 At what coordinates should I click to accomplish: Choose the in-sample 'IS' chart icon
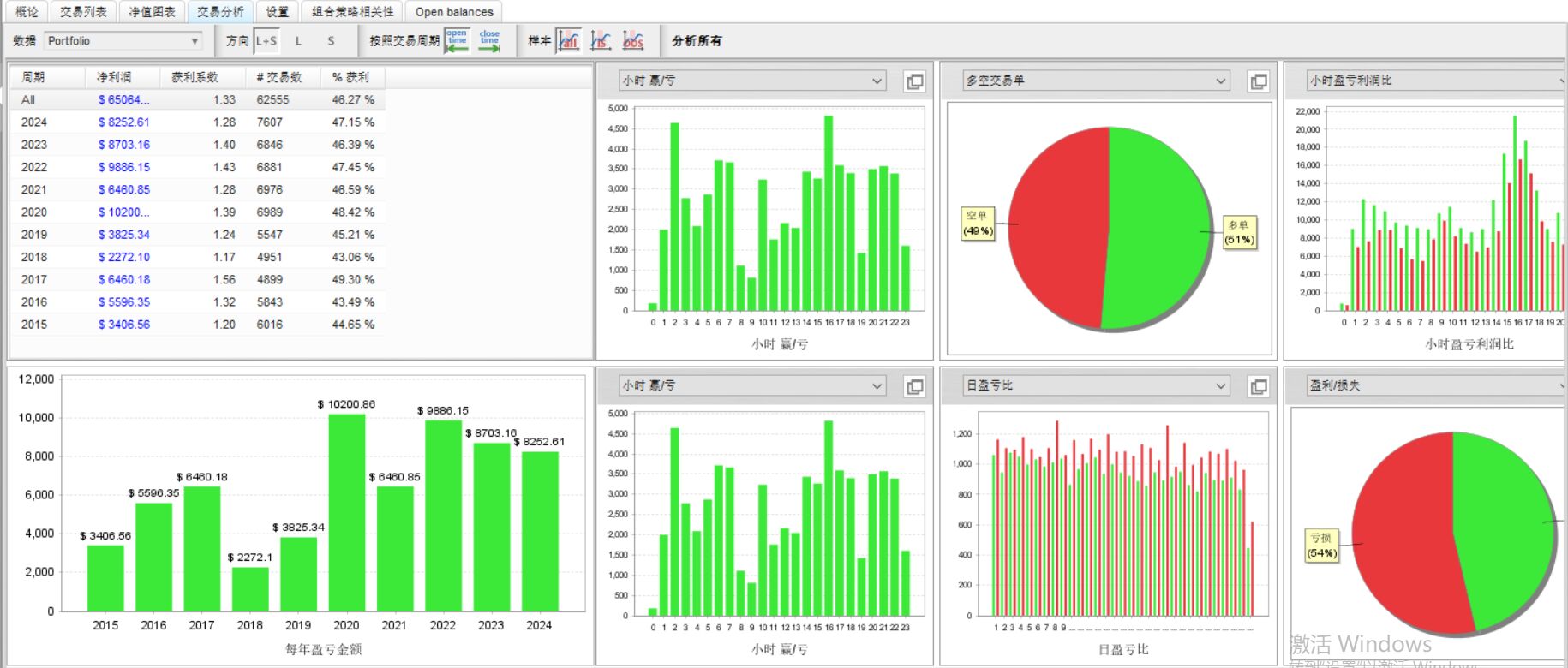601,40
